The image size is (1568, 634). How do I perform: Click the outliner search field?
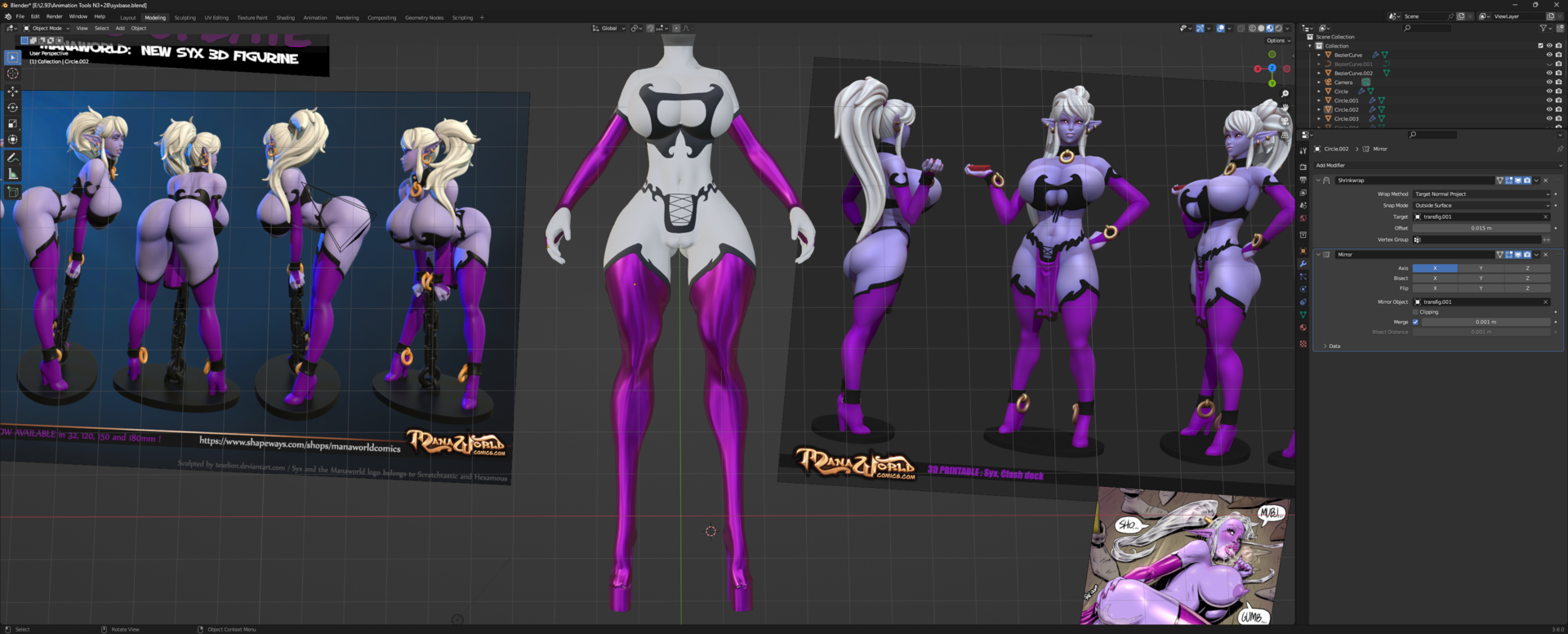(1427, 29)
